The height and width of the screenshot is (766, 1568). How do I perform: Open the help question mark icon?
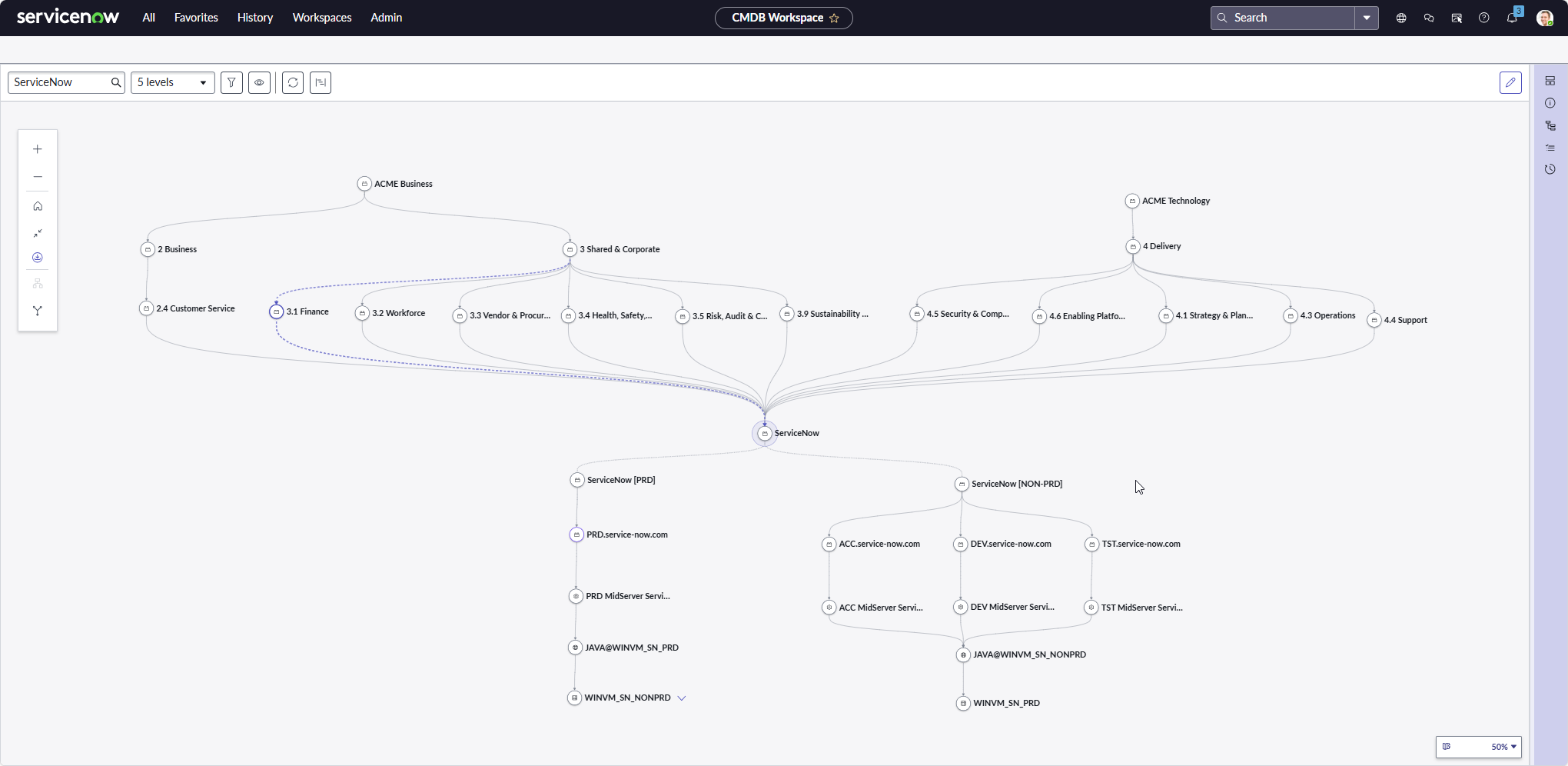click(1484, 18)
